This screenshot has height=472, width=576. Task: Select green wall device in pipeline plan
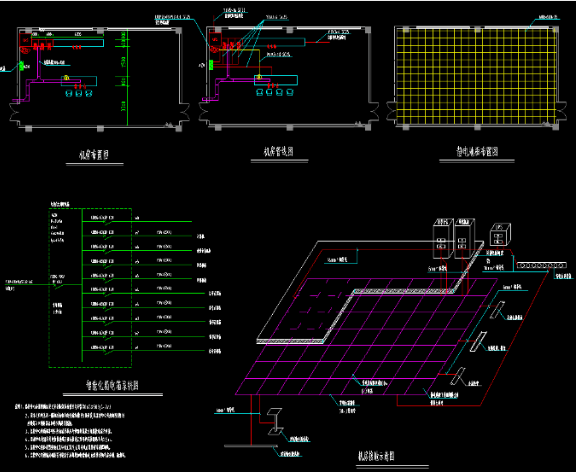[211, 65]
